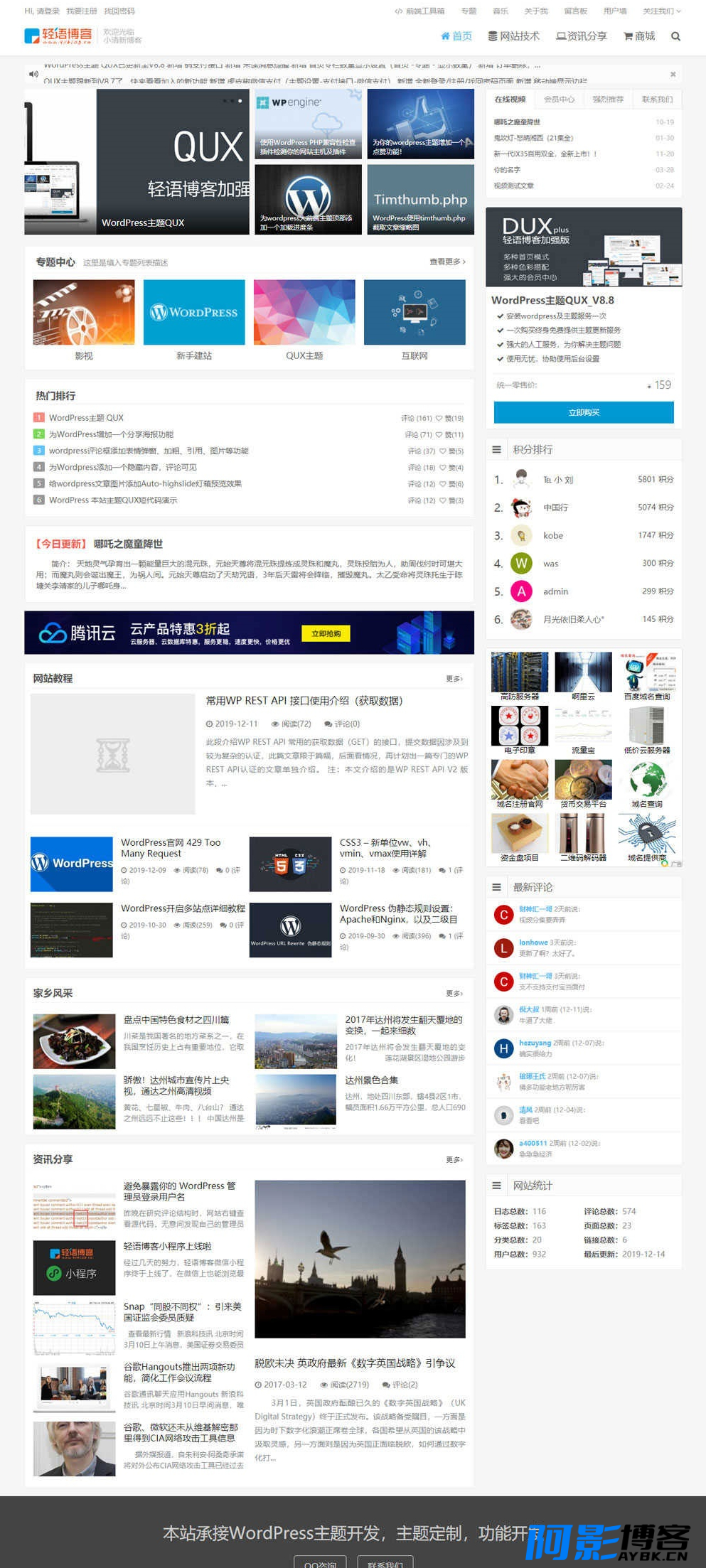Click the pink A avatar of admin
This screenshot has width=706, height=1568.
click(x=521, y=591)
